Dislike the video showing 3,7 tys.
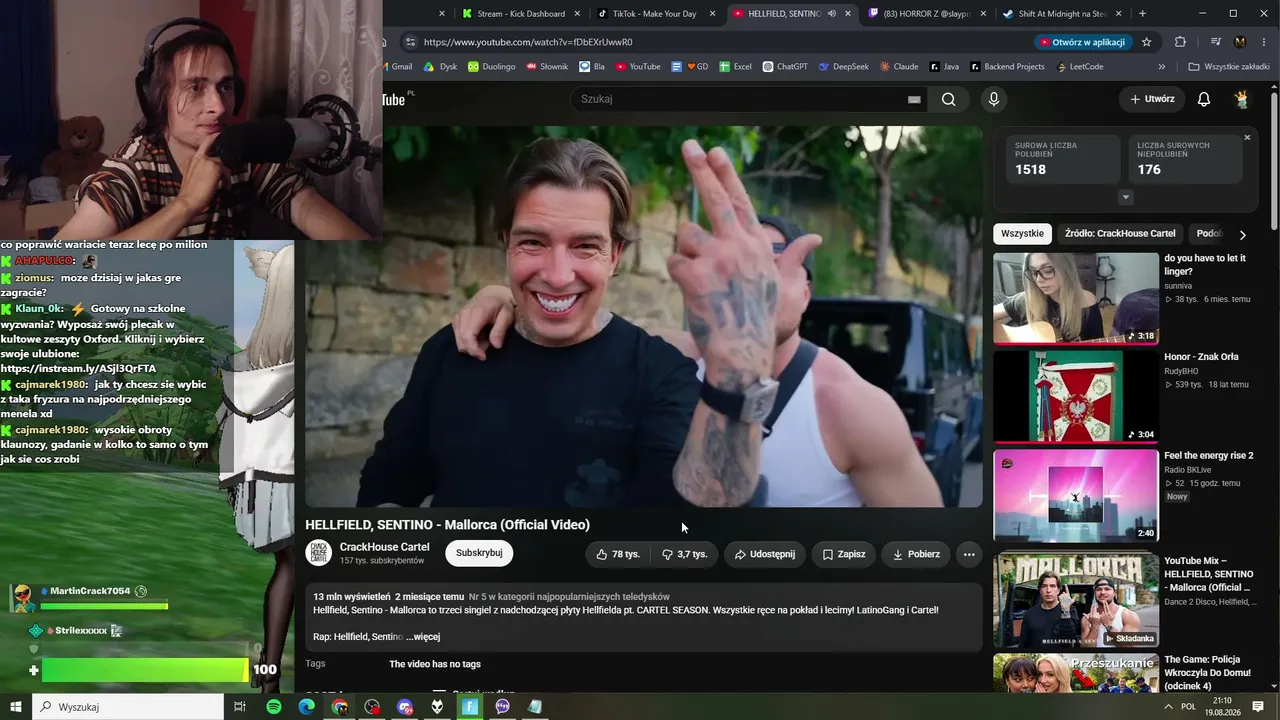The width and height of the screenshot is (1280, 720). coord(685,554)
